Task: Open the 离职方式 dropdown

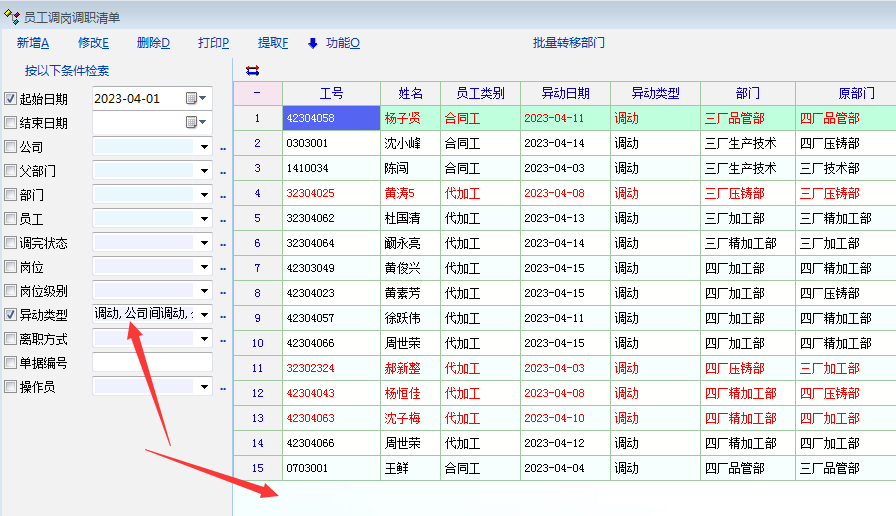Action: coord(204,339)
